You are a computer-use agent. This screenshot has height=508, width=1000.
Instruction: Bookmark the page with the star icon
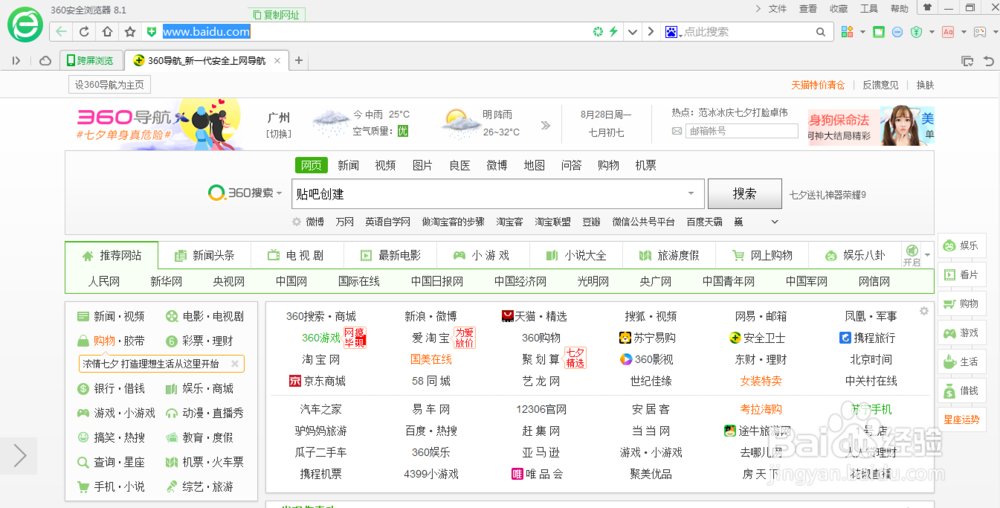(130, 31)
